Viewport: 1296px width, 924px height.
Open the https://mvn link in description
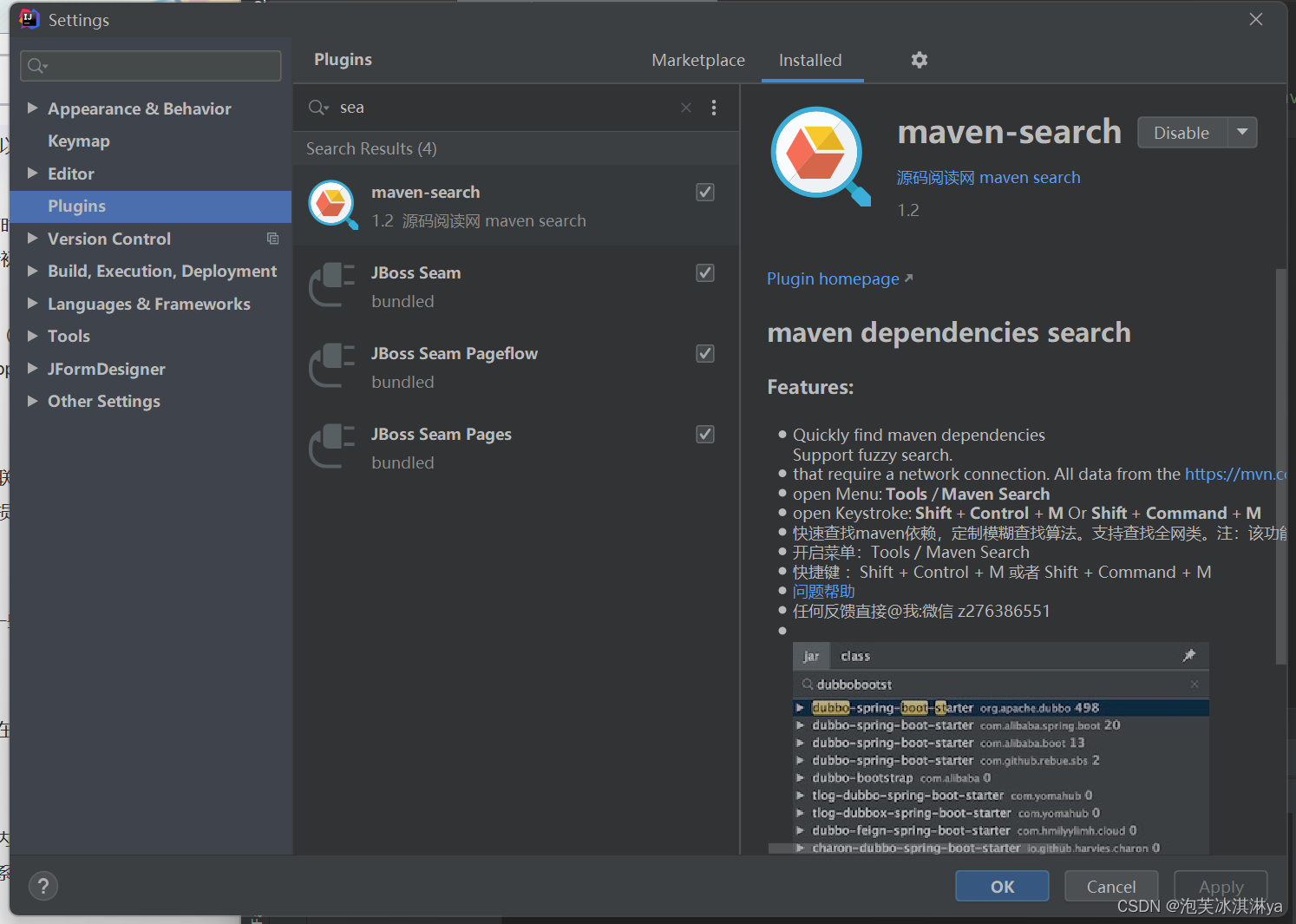tap(1235, 474)
